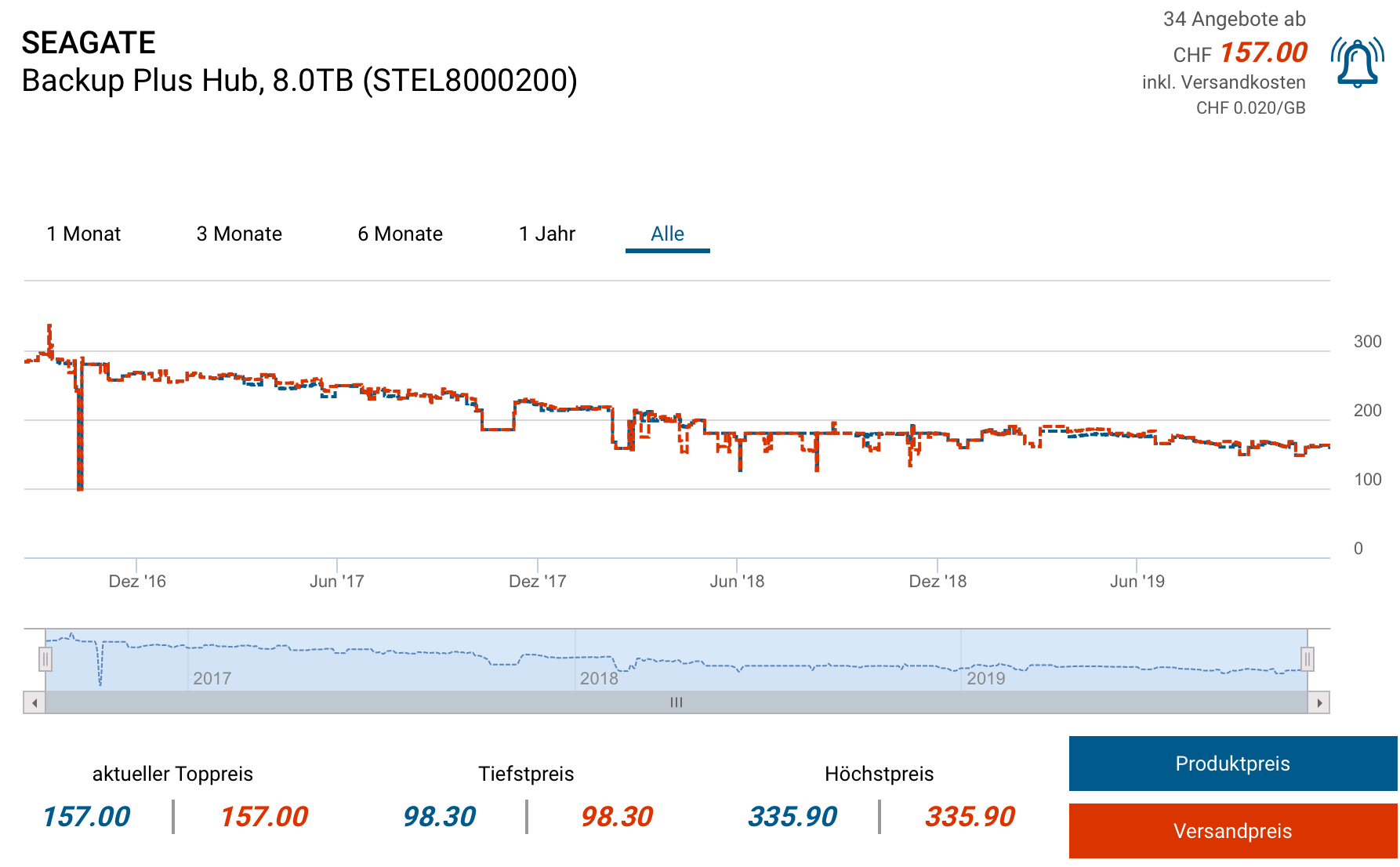Grab the right range selector handle
1400x867 pixels.
(x=1308, y=659)
